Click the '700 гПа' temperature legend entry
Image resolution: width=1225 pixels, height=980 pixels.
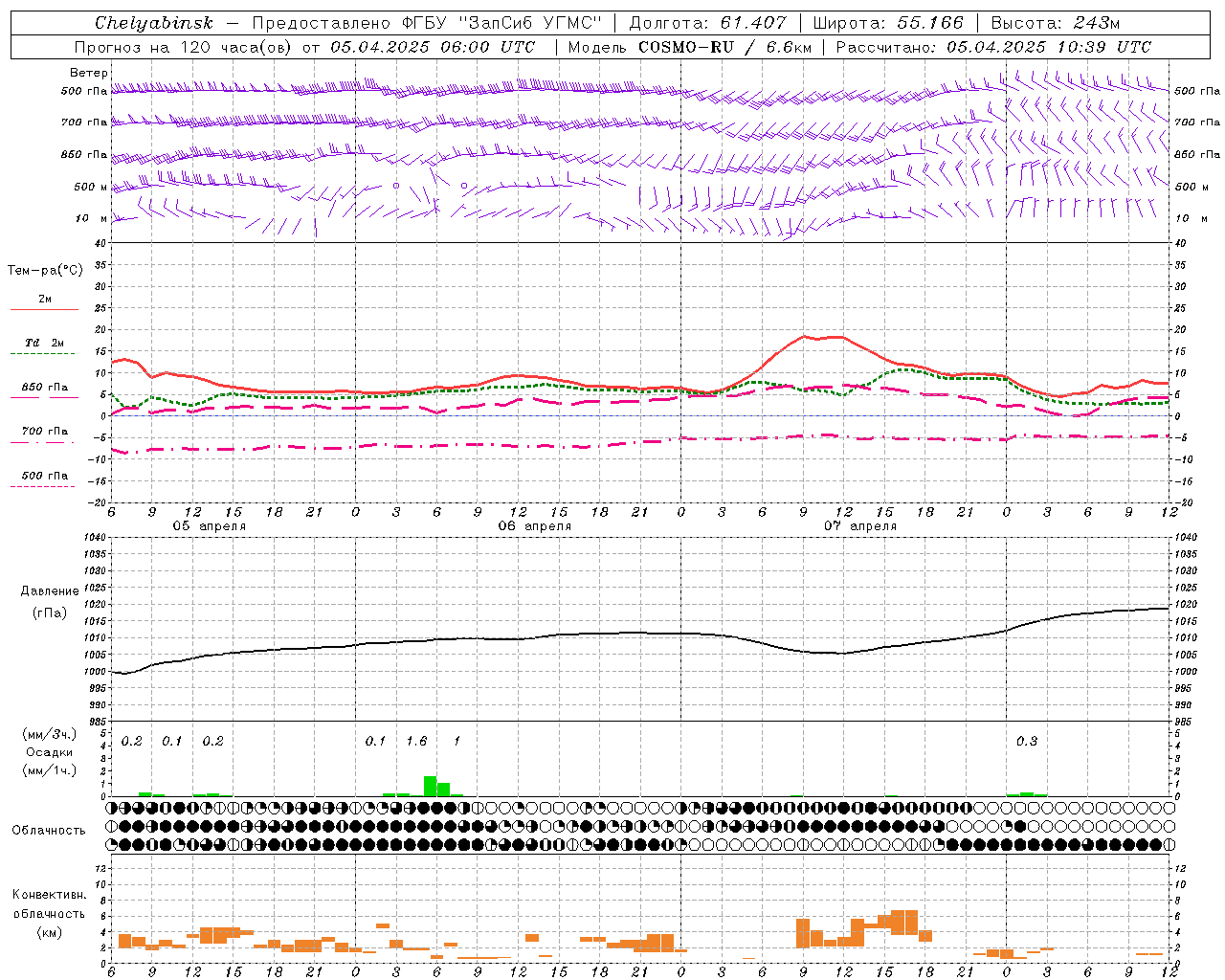click(45, 431)
